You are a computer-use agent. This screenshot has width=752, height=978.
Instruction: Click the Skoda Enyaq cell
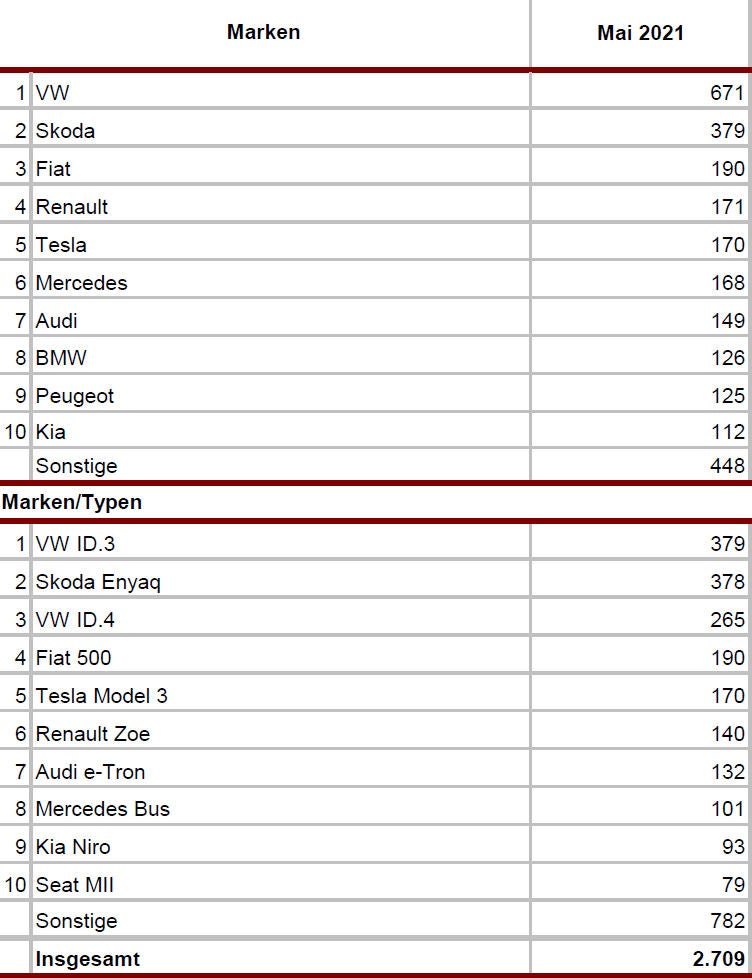(281, 581)
